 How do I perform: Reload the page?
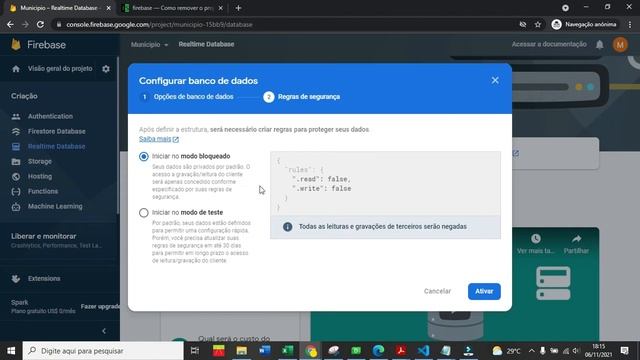(40, 24)
